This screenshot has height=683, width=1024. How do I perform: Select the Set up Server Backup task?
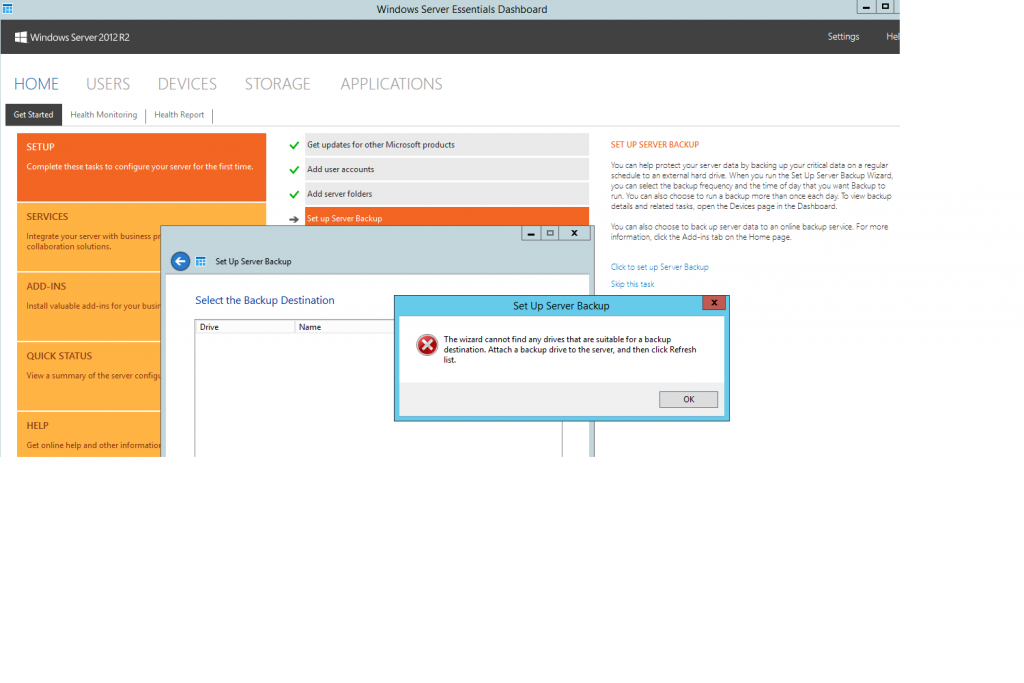coord(447,217)
